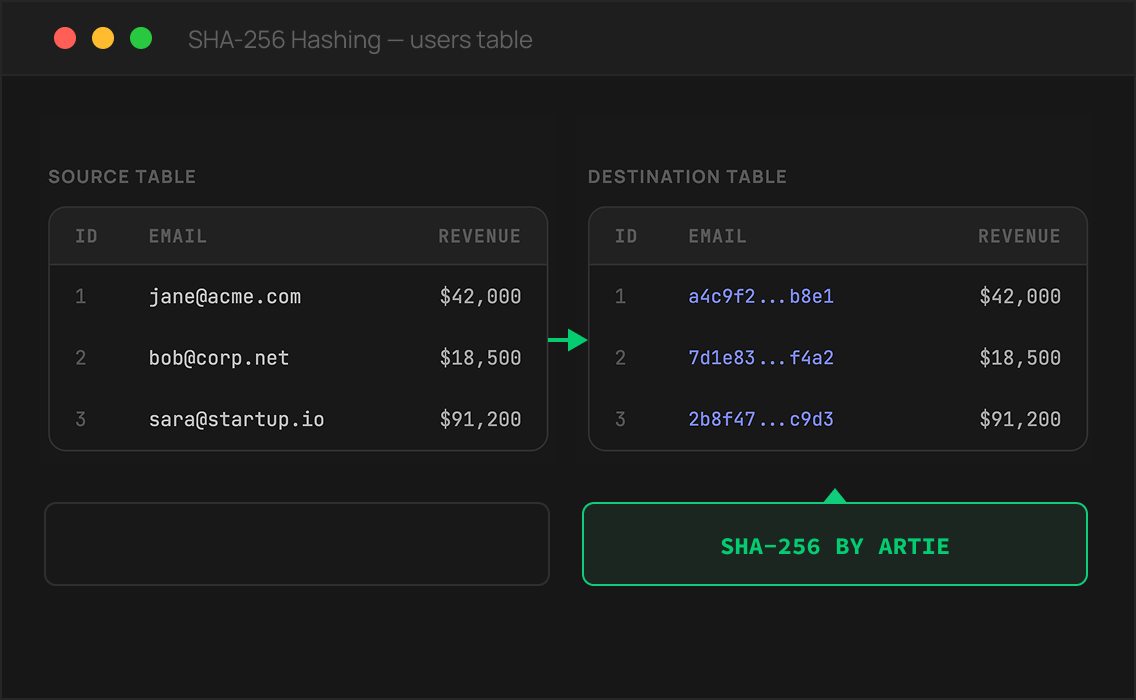Click the REVENUE column header in source table
1136x700 pixels.
click(x=480, y=236)
